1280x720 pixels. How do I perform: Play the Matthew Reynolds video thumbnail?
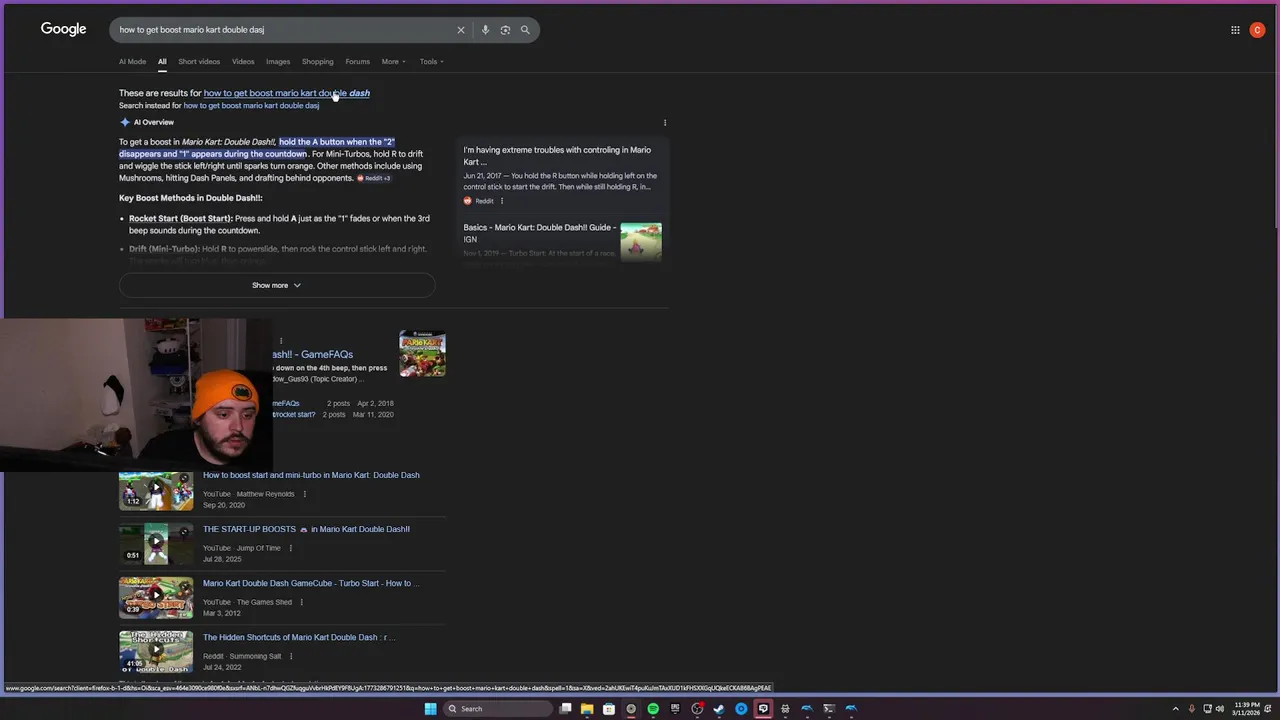pyautogui.click(x=156, y=489)
